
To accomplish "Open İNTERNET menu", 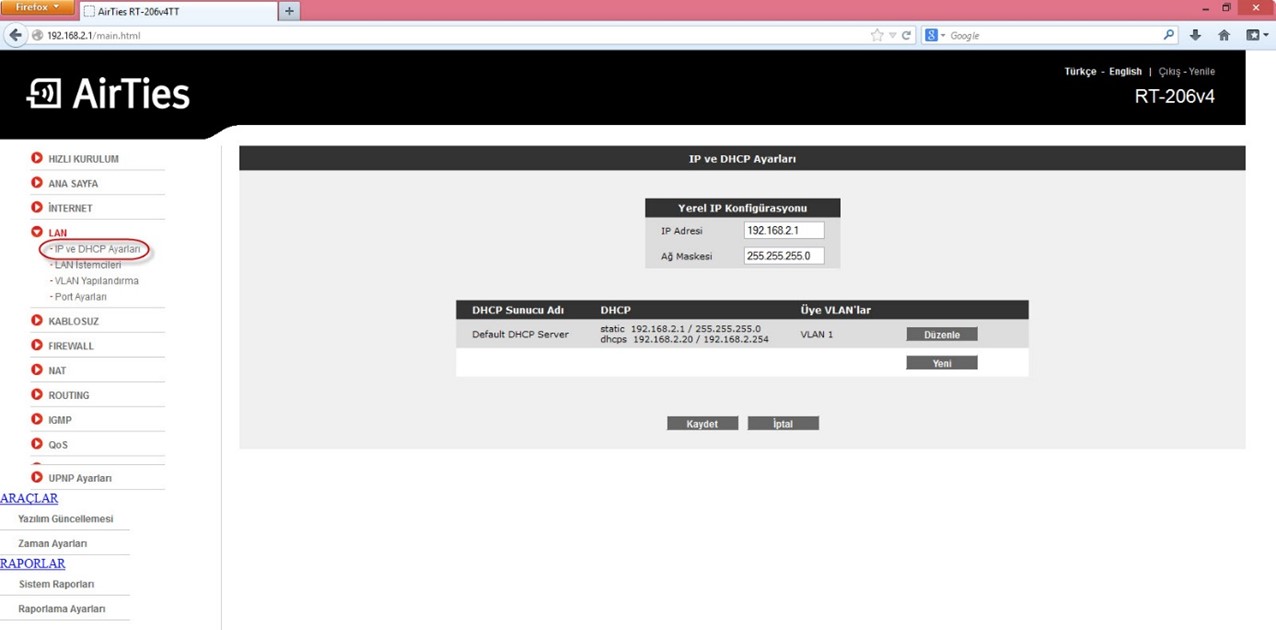I will point(70,208).
